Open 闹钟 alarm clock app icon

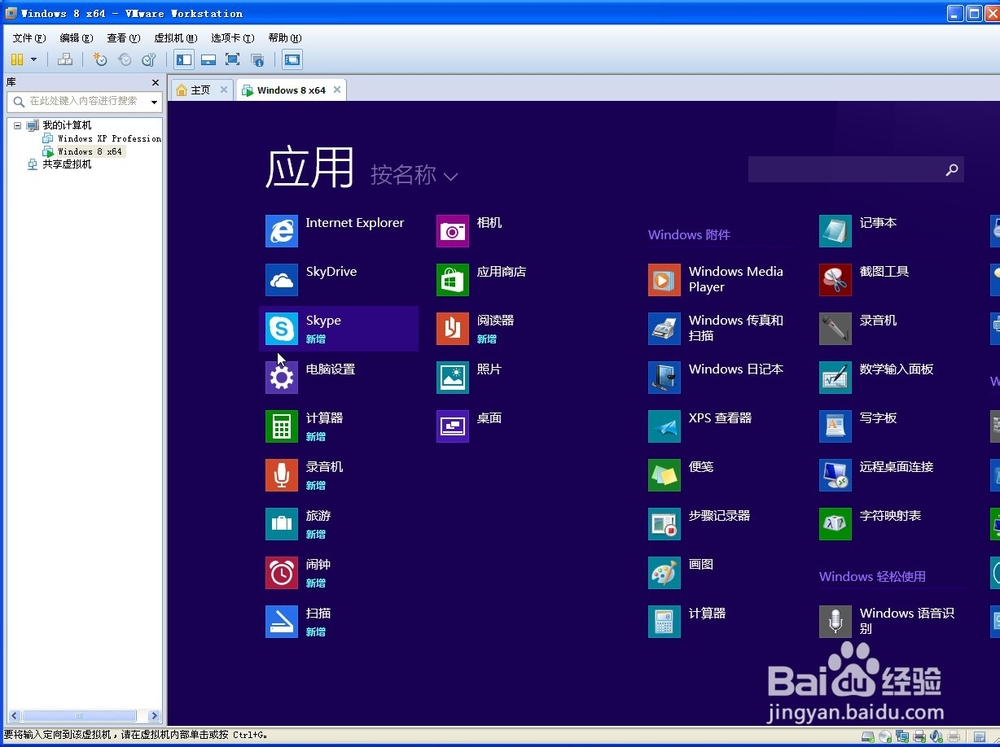click(x=281, y=572)
